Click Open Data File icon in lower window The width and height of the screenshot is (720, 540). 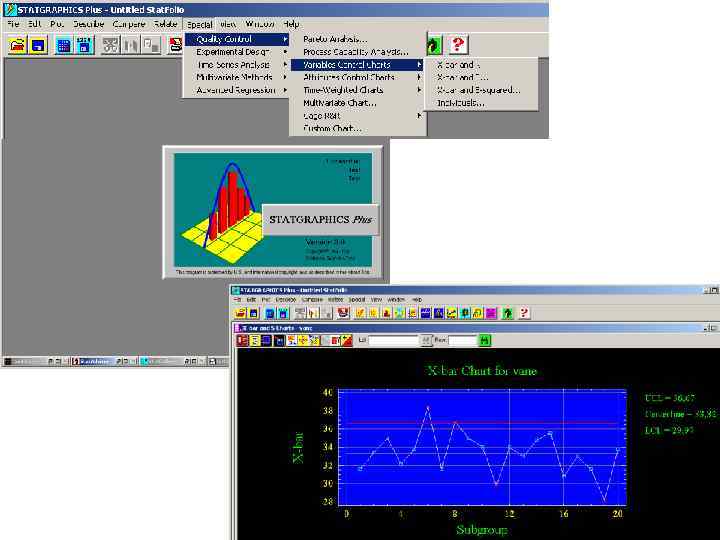click(x=270, y=313)
